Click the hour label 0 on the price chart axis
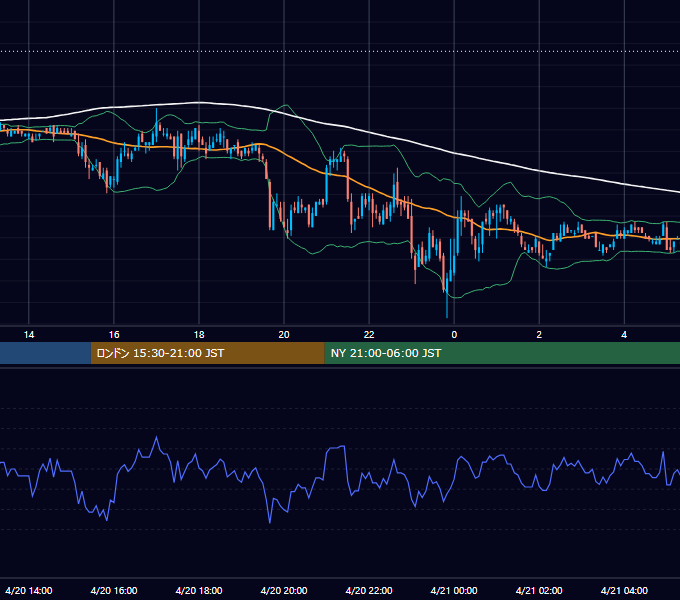Viewport: 680px width, 600px height. 454,335
